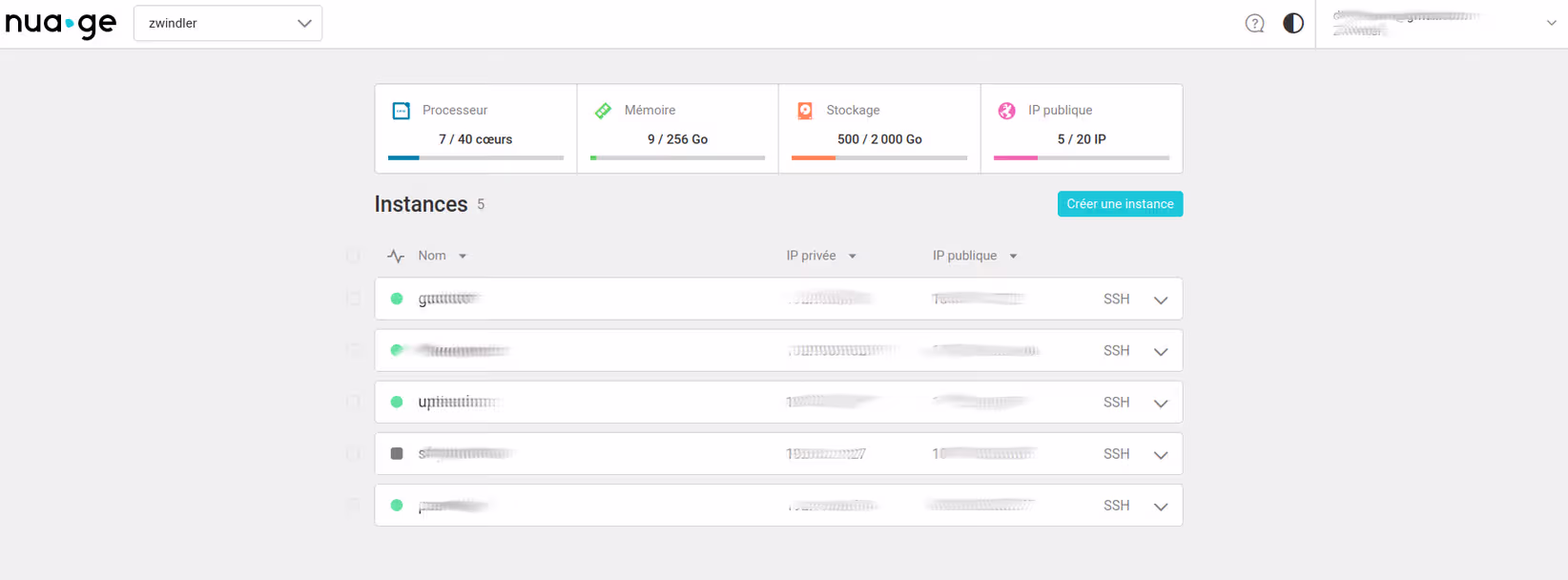Open the zwindler project dropdown

click(x=228, y=23)
